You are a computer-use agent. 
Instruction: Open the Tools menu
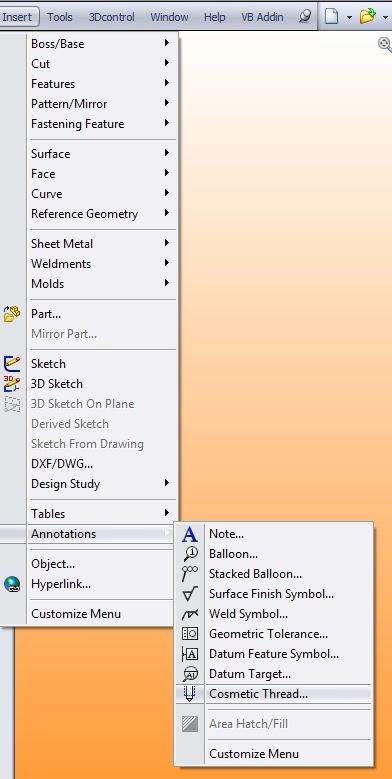(60, 17)
